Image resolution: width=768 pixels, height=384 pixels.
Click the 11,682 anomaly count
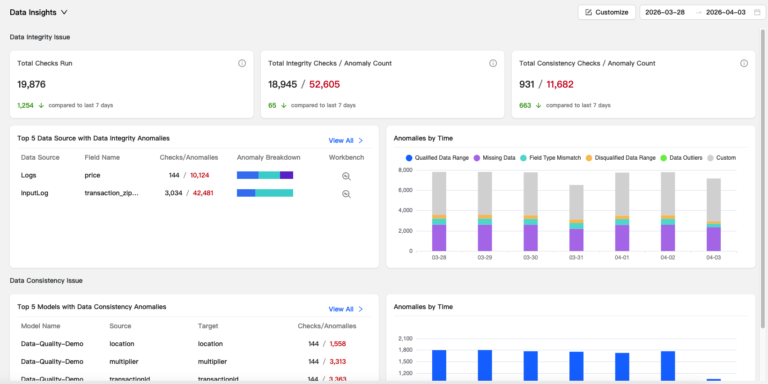click(560, 84)
